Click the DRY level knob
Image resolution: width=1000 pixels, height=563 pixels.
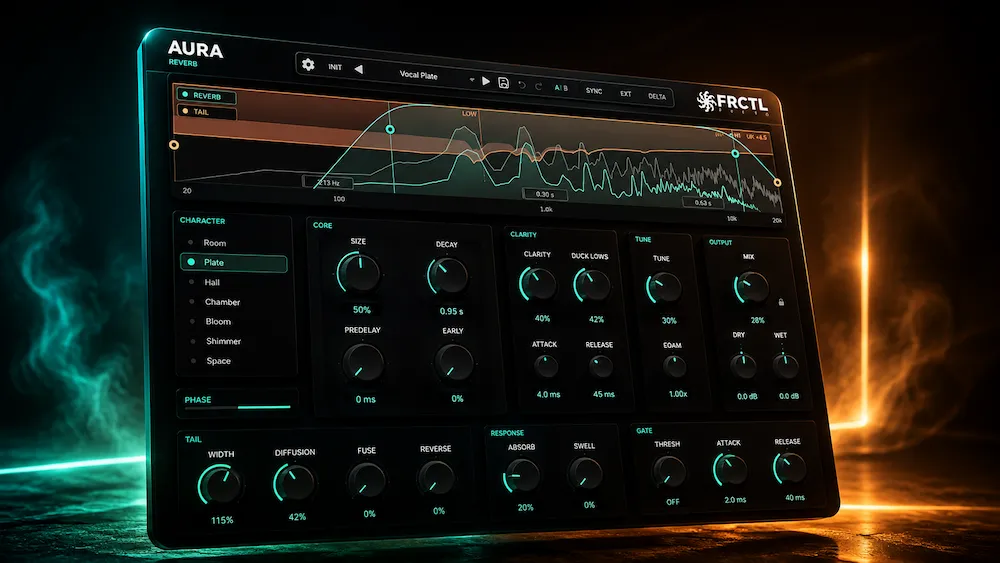click(743, 365)
